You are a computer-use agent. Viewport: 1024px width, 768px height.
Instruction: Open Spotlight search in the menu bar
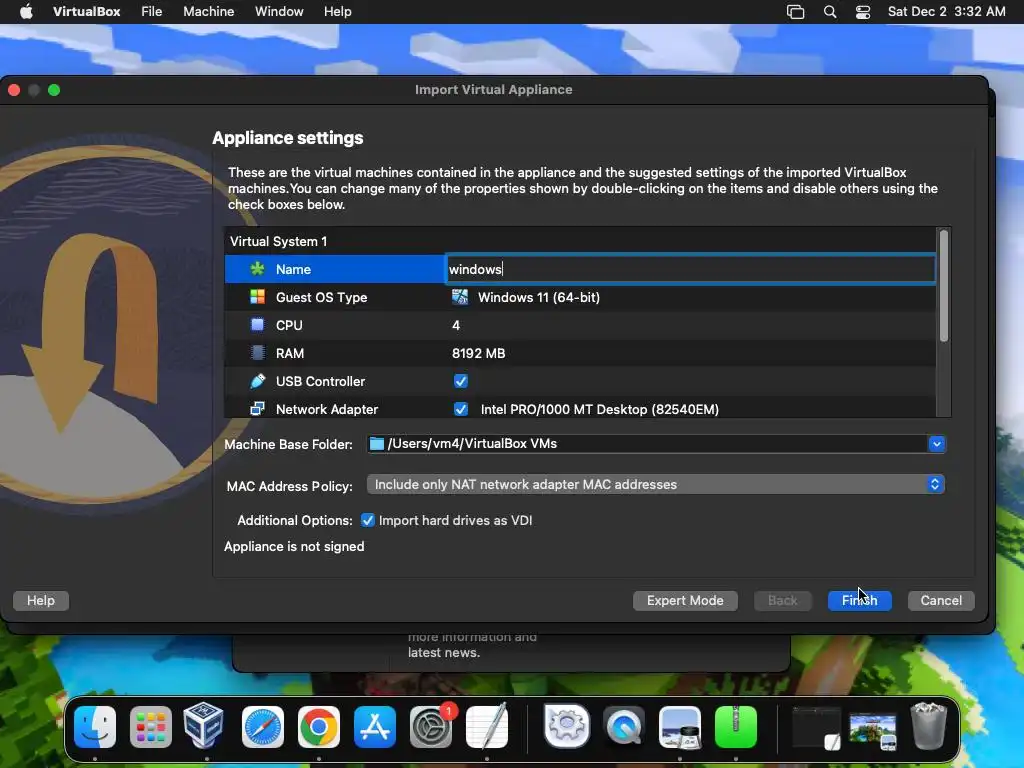830,12
